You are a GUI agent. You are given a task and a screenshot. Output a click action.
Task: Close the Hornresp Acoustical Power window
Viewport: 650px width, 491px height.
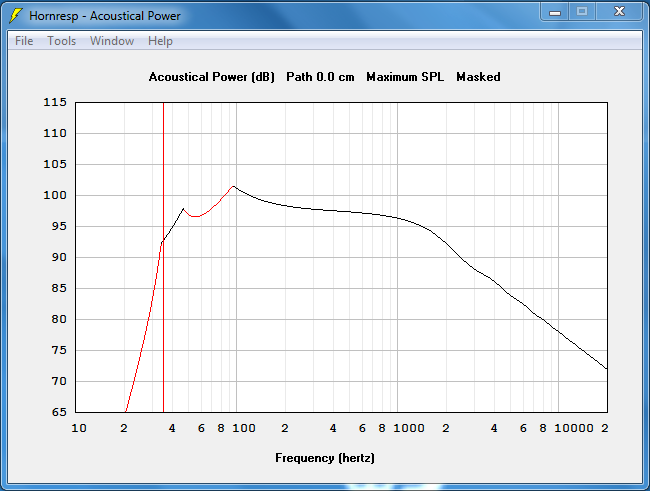click(619, 12)
